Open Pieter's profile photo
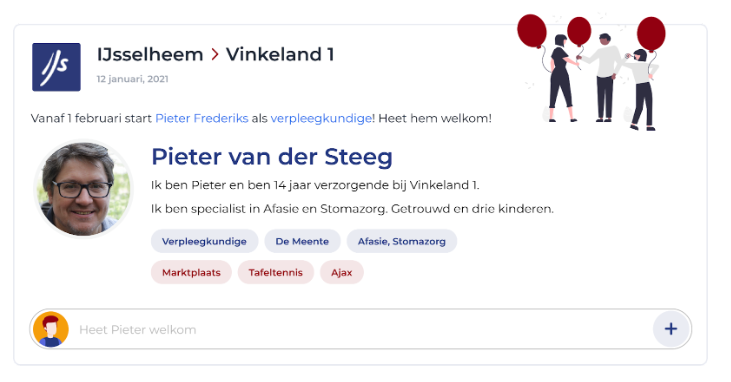This screenshot has width=731, height=382. [83, 188]
